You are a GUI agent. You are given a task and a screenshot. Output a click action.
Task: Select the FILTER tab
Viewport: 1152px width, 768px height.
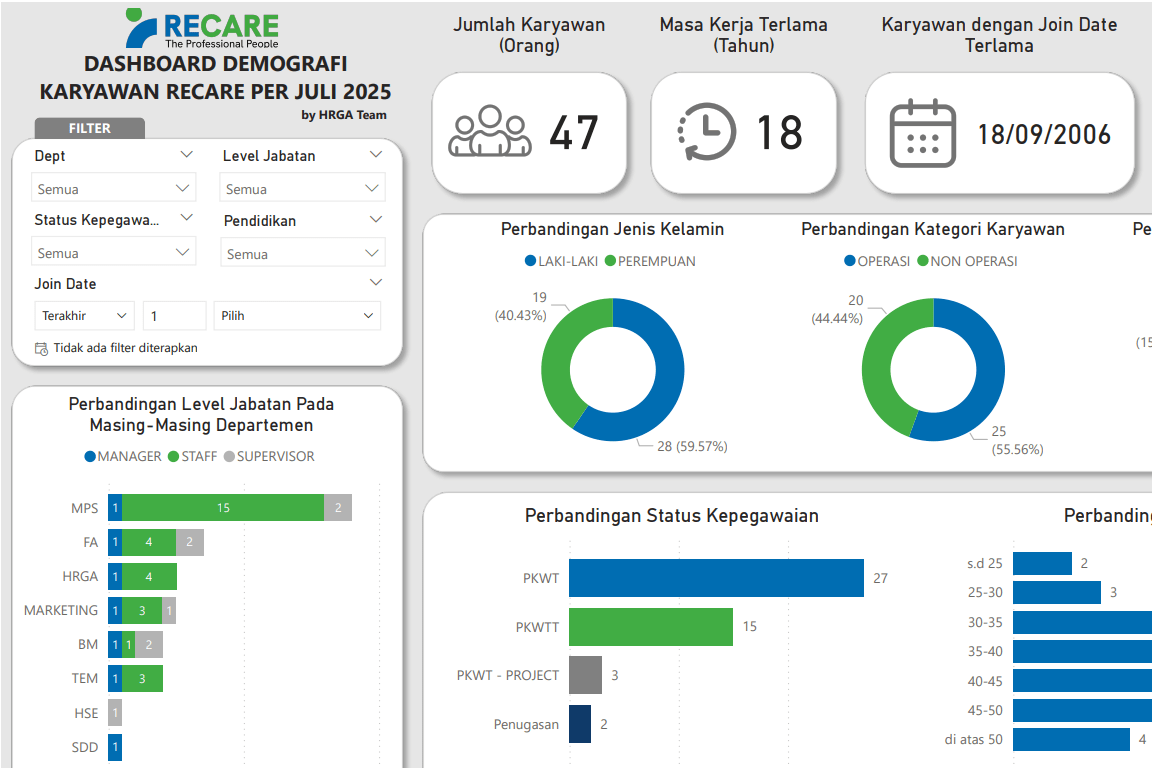tap(90, 128)
